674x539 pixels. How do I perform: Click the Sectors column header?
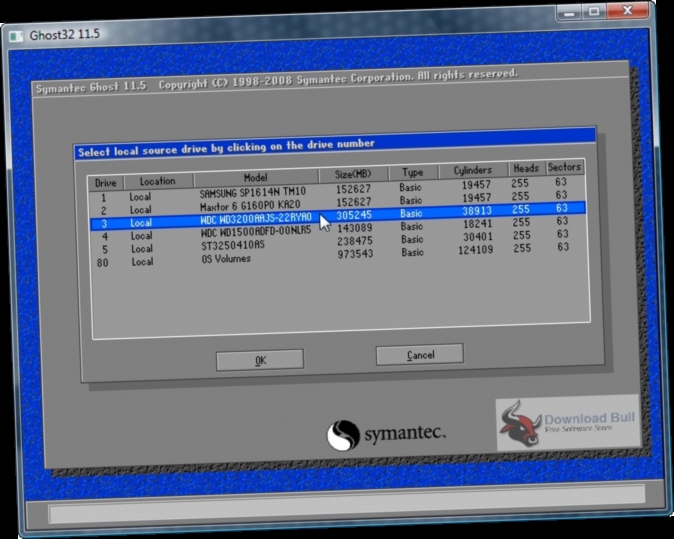pos(564,167)
